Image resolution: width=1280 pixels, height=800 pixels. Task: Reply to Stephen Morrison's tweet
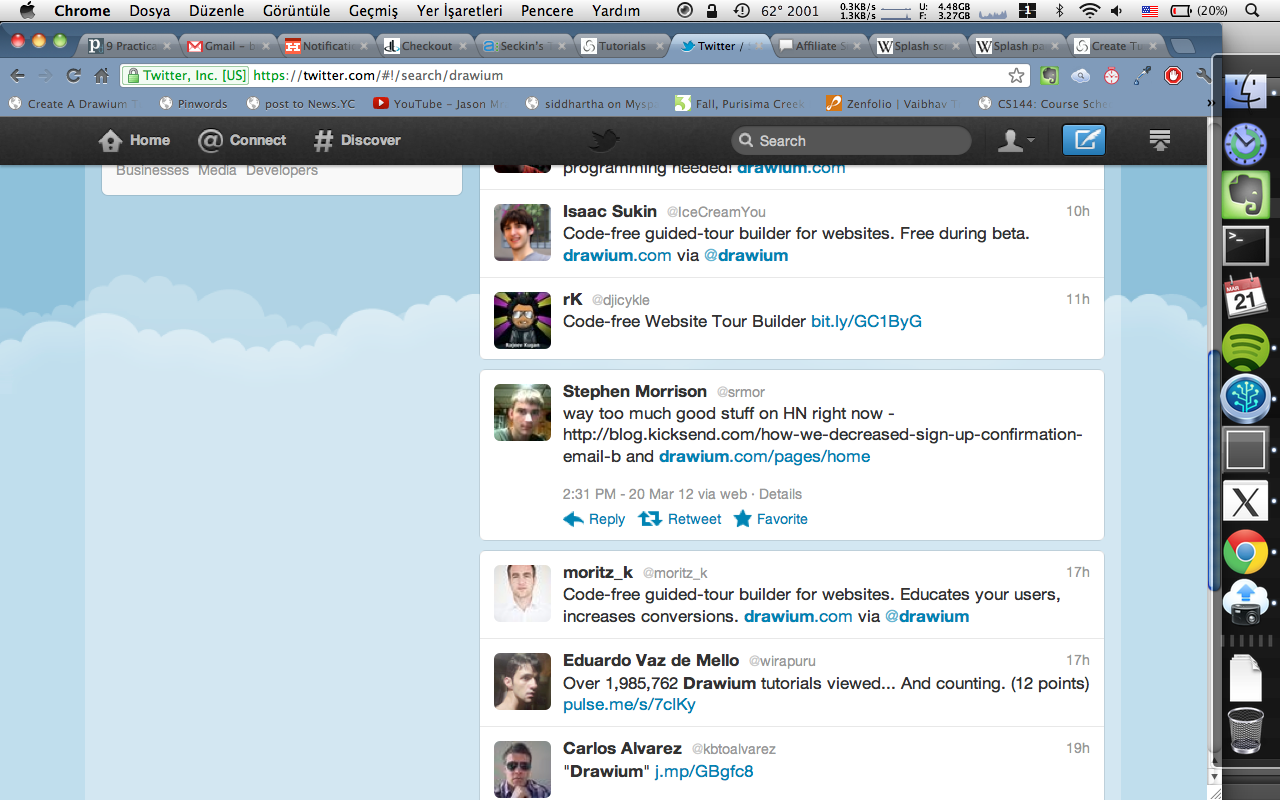click(594, 519)
